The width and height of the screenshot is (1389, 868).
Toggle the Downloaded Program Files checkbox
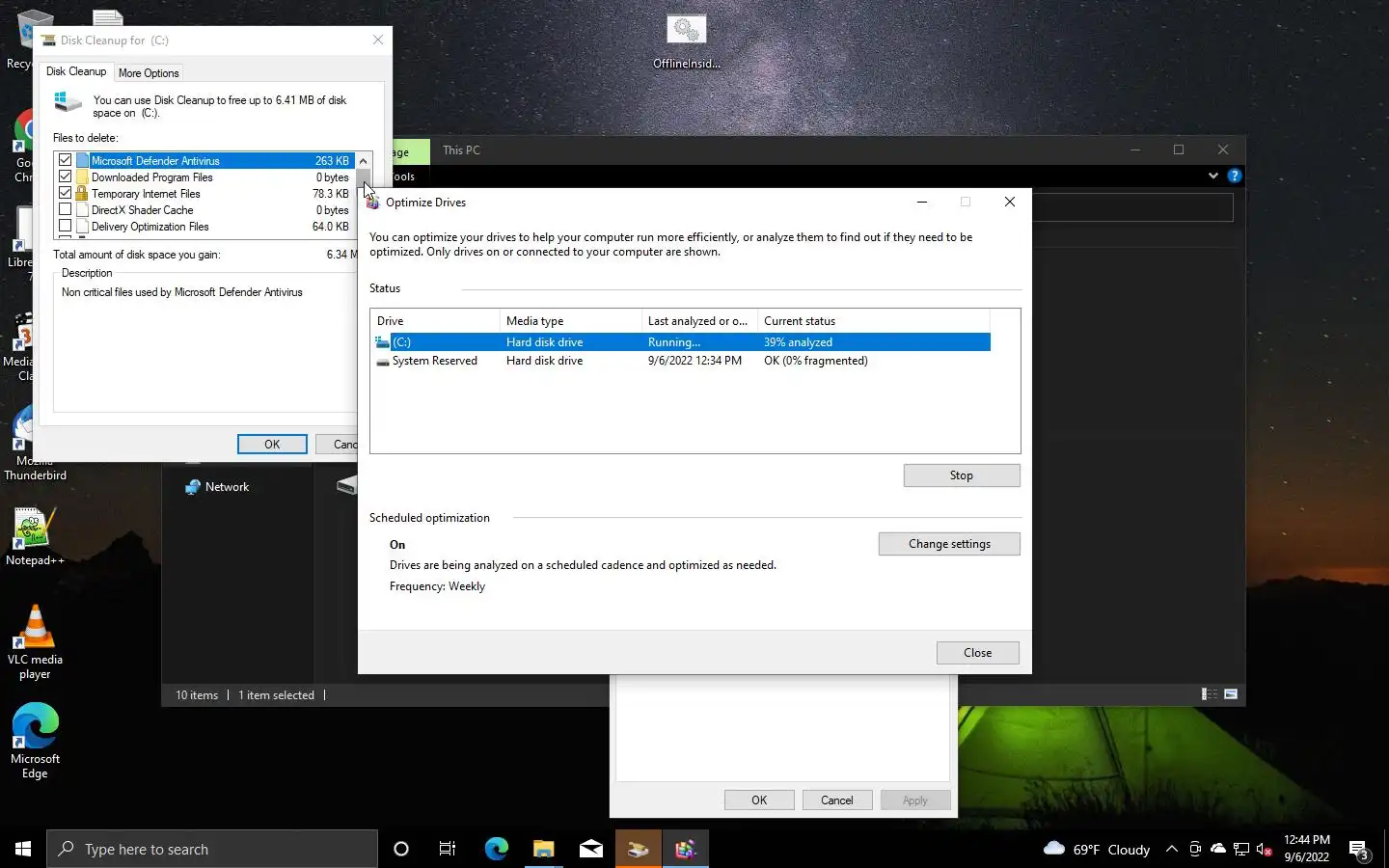click(65, 176)
